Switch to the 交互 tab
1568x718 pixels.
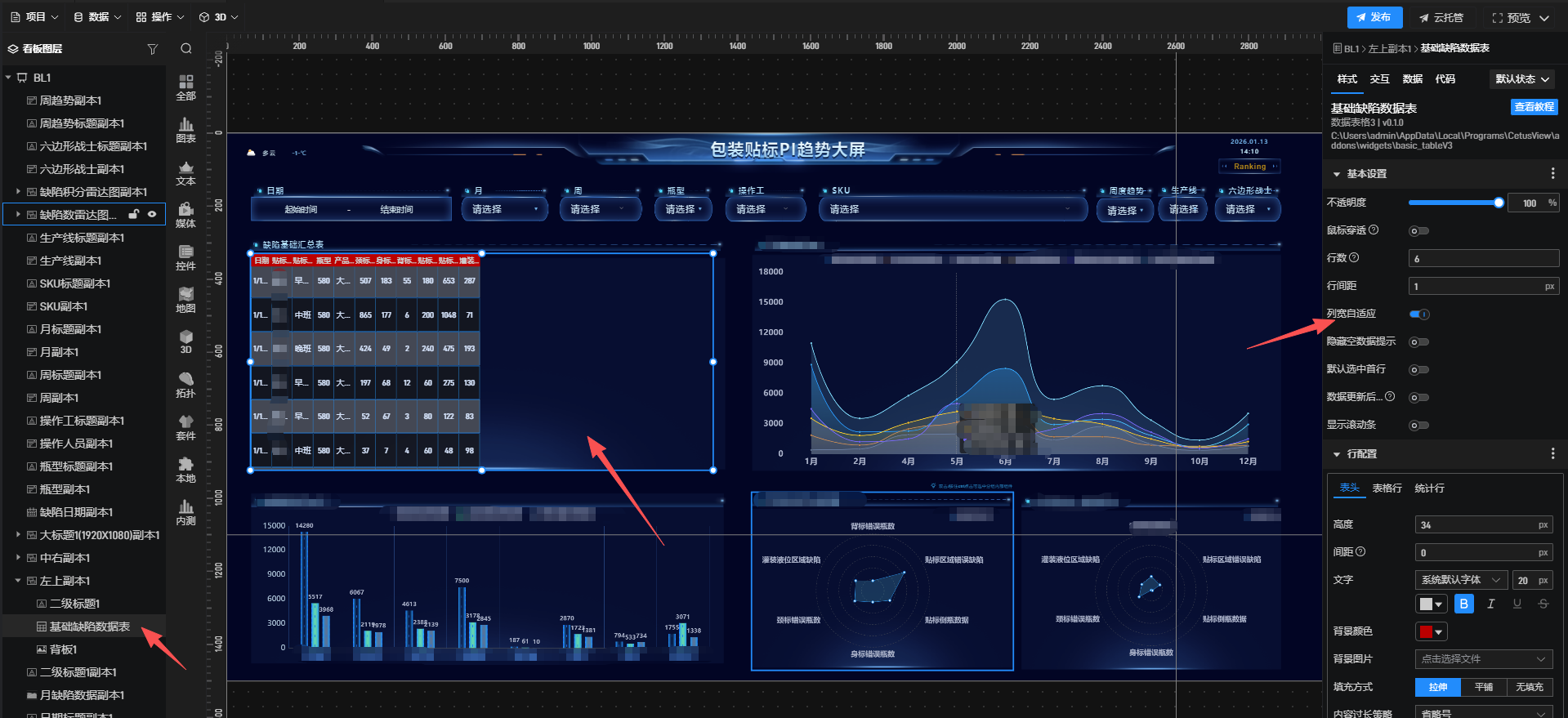(1379, 79)
